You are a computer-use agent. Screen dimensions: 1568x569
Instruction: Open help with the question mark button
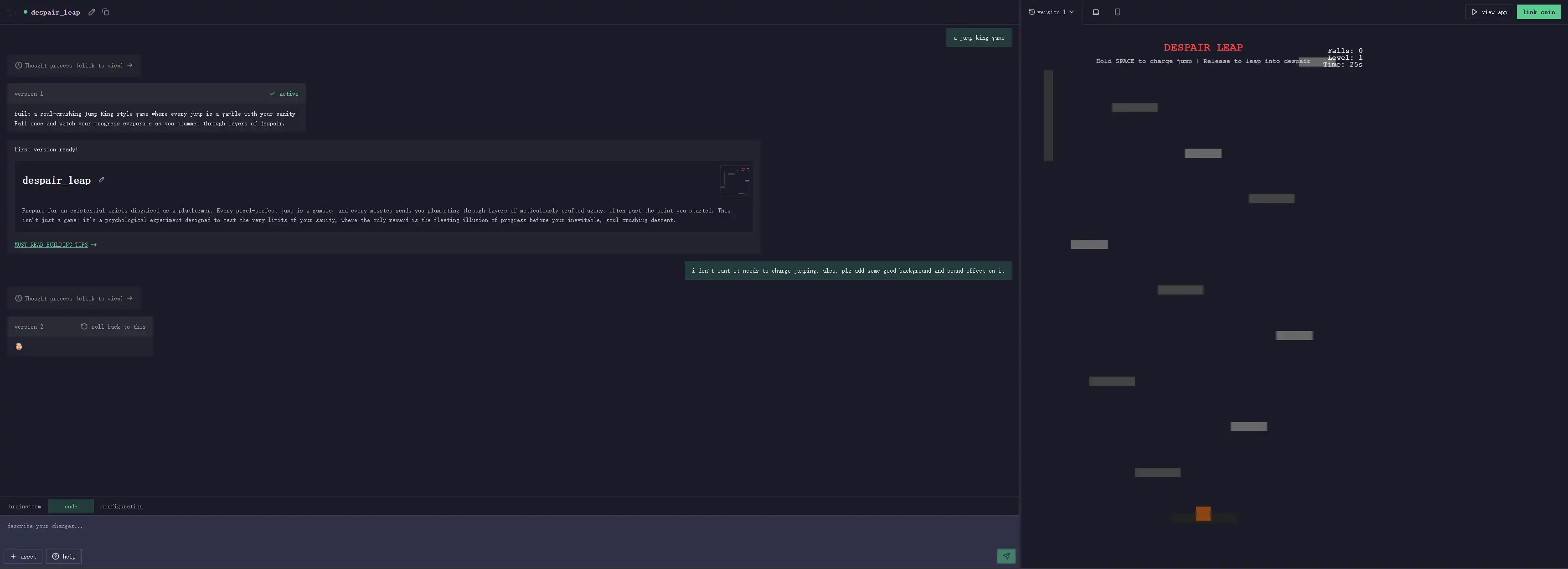(x=64, y=556)
